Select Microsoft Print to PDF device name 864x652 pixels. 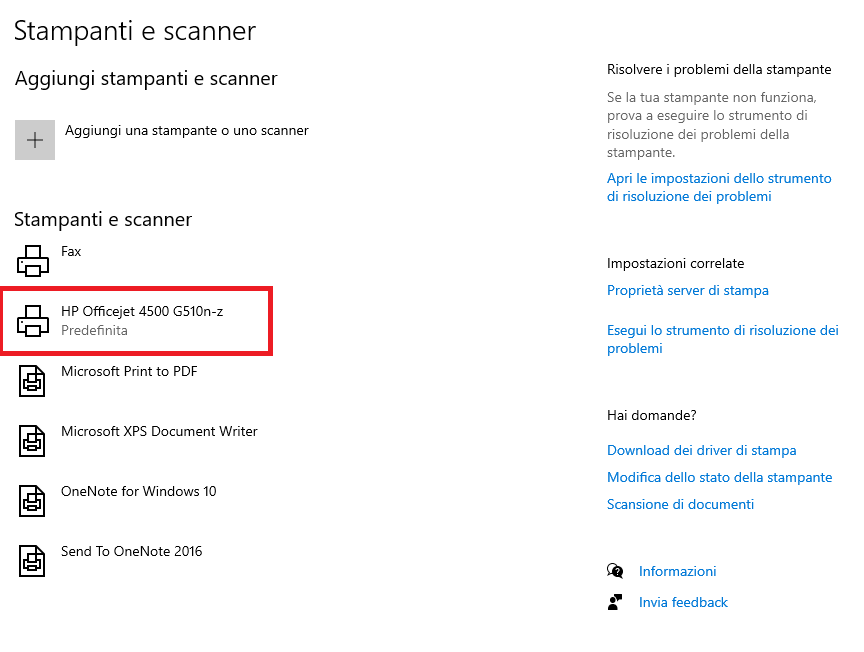[x=129, y=371]
